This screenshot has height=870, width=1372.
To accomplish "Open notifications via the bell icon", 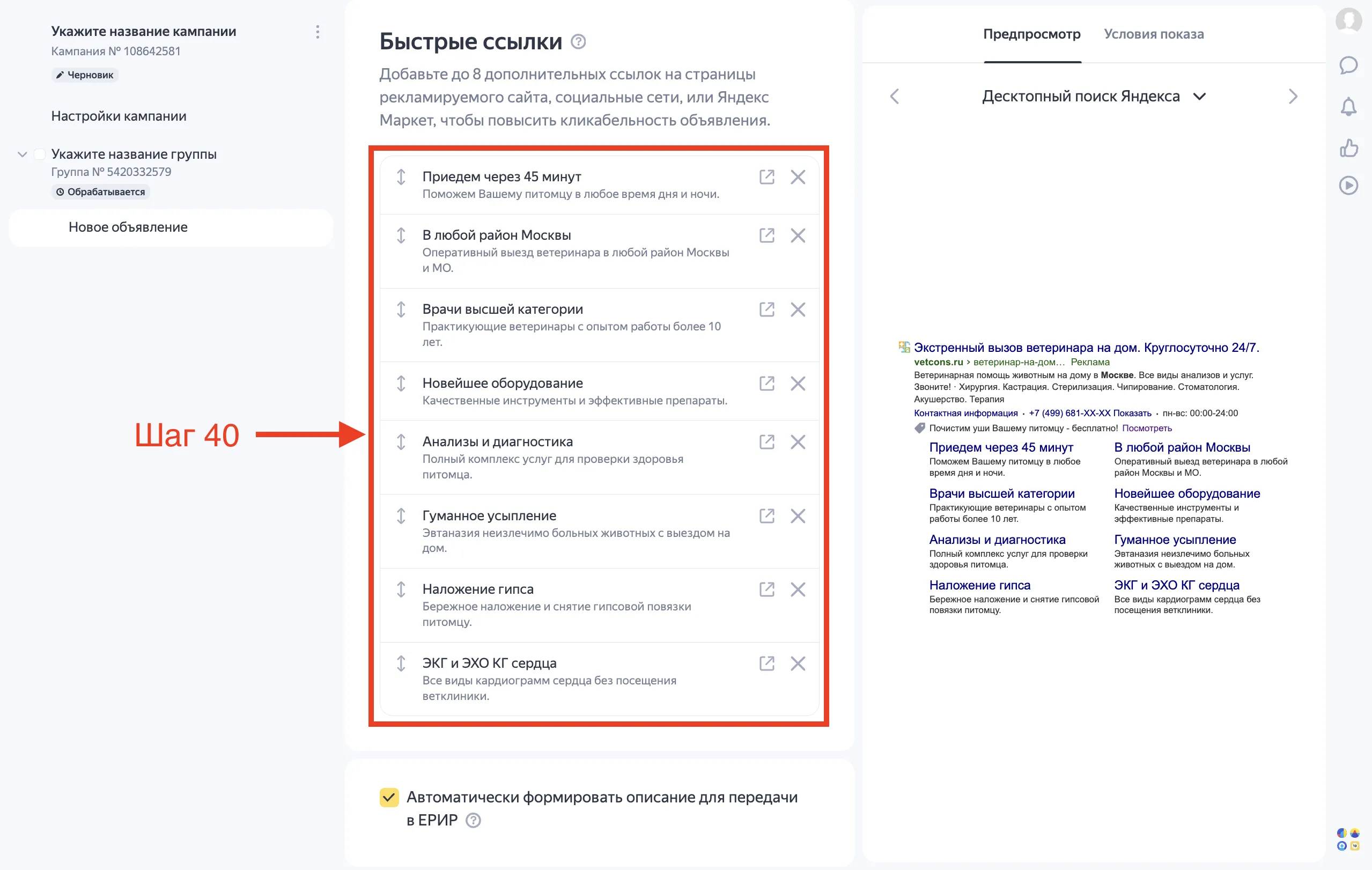I will (1348, 107).
